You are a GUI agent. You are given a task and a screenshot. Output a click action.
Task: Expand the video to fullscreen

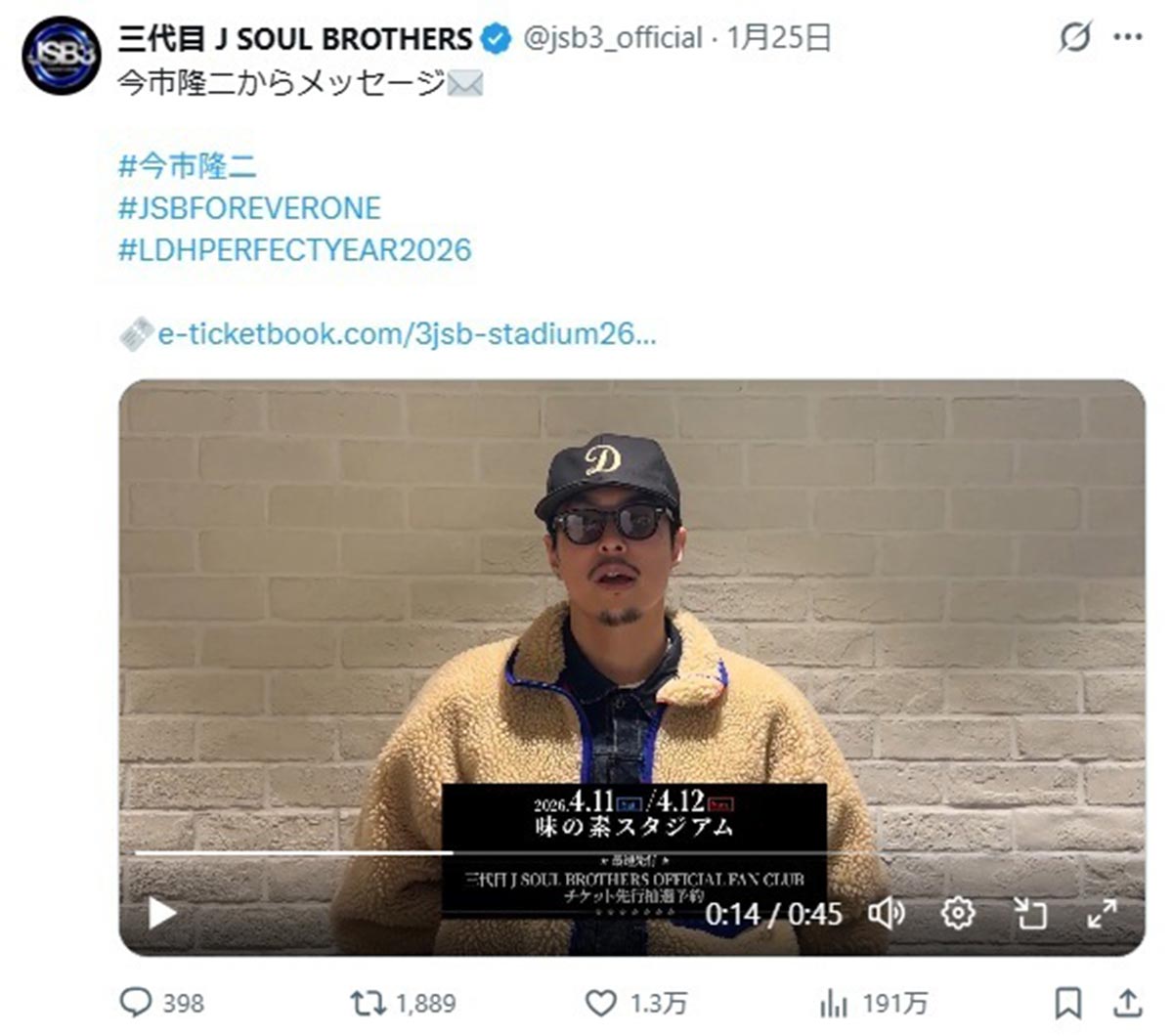[x=1102, y=913]
